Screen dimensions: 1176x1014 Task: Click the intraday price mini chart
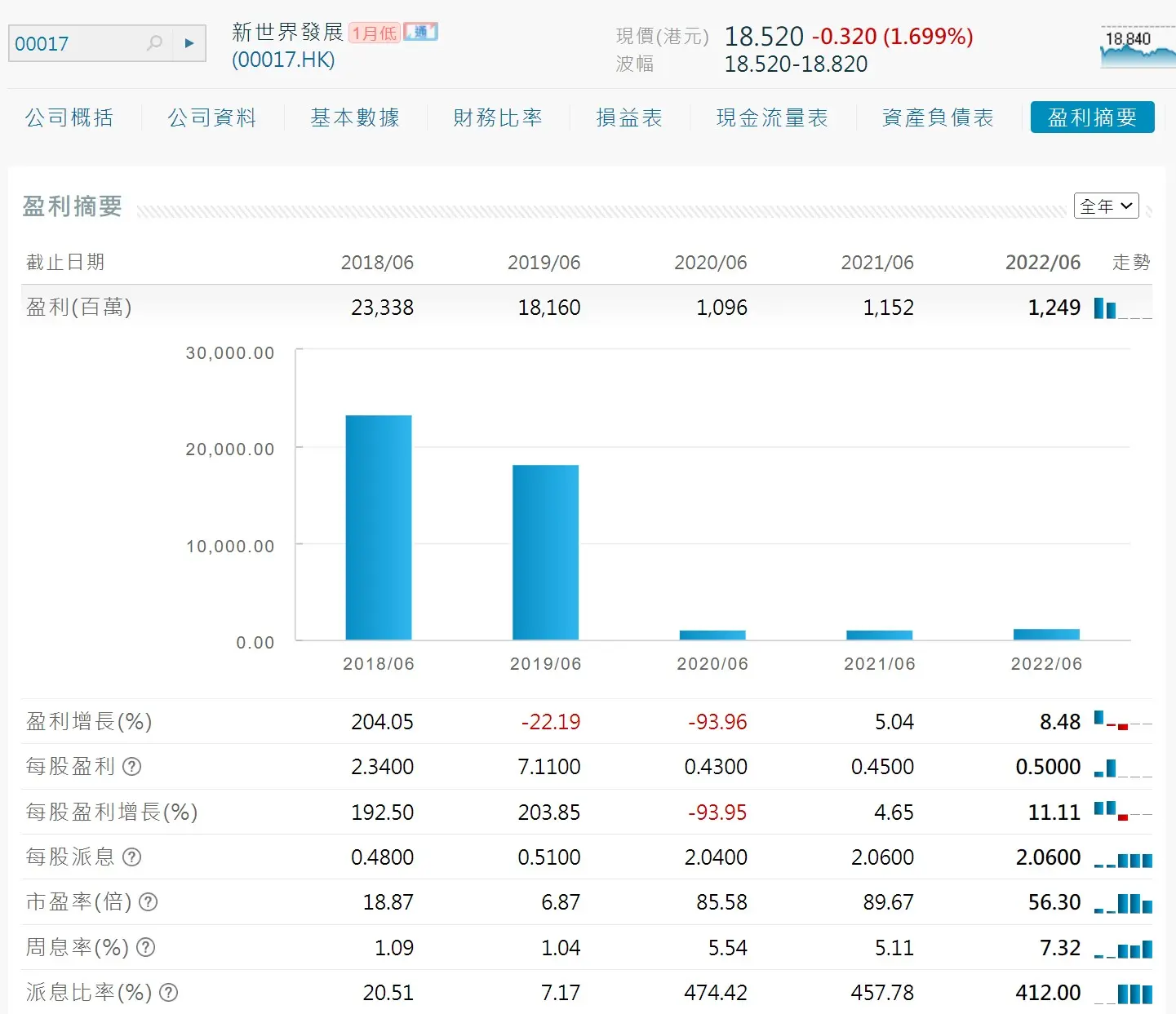pyautogui.click(x=1138, y=47)
